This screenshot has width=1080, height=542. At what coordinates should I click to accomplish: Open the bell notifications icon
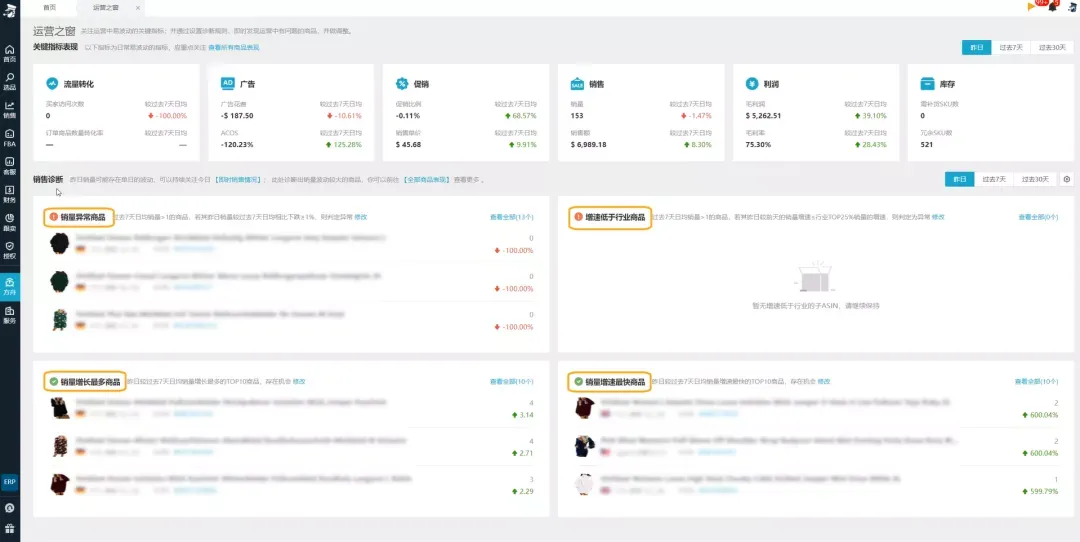[x=1052, y=7]
